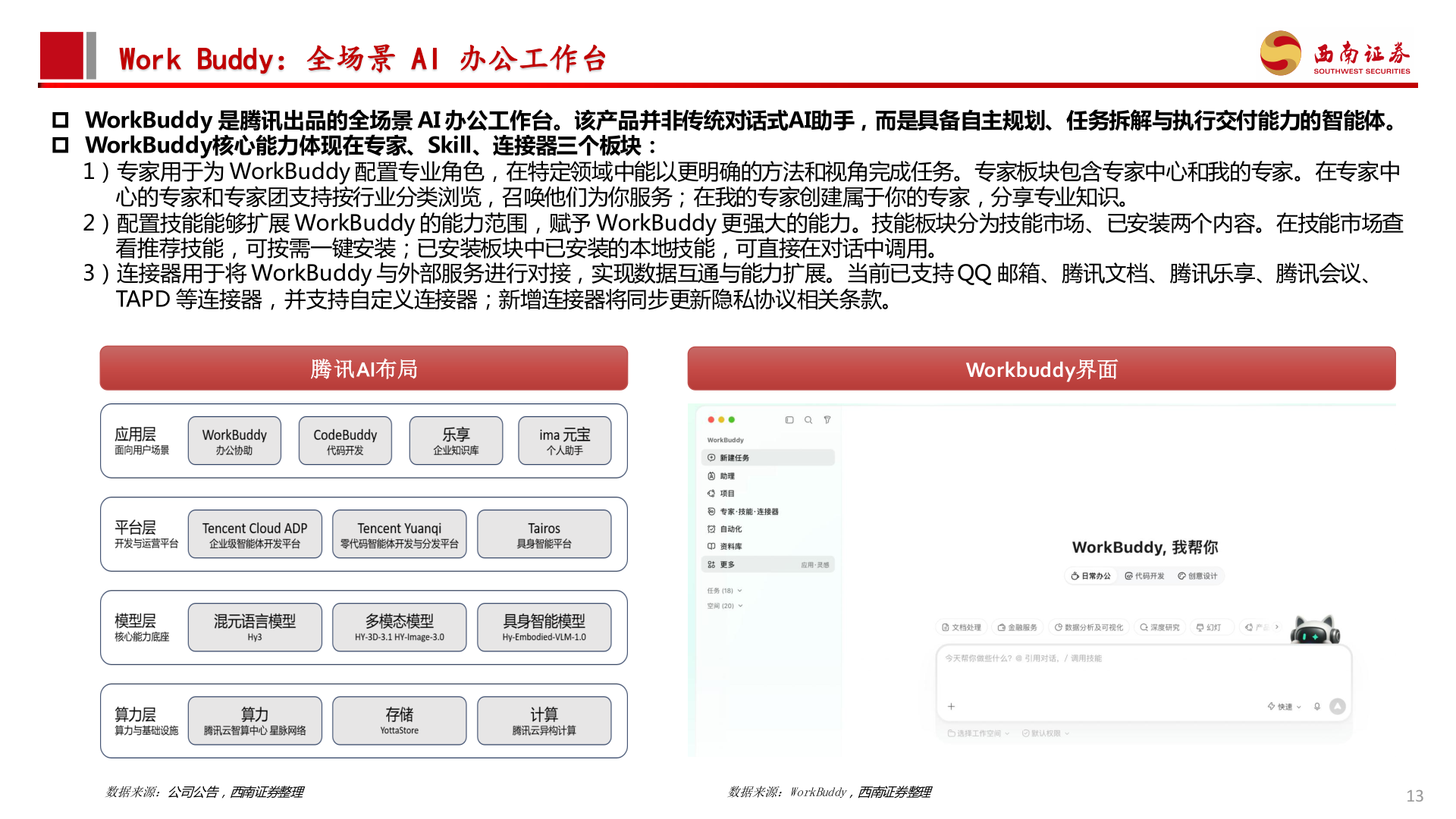Click the robot cat mascot icon
This screenshot has width=1456, height=819.
(1315, 631)
